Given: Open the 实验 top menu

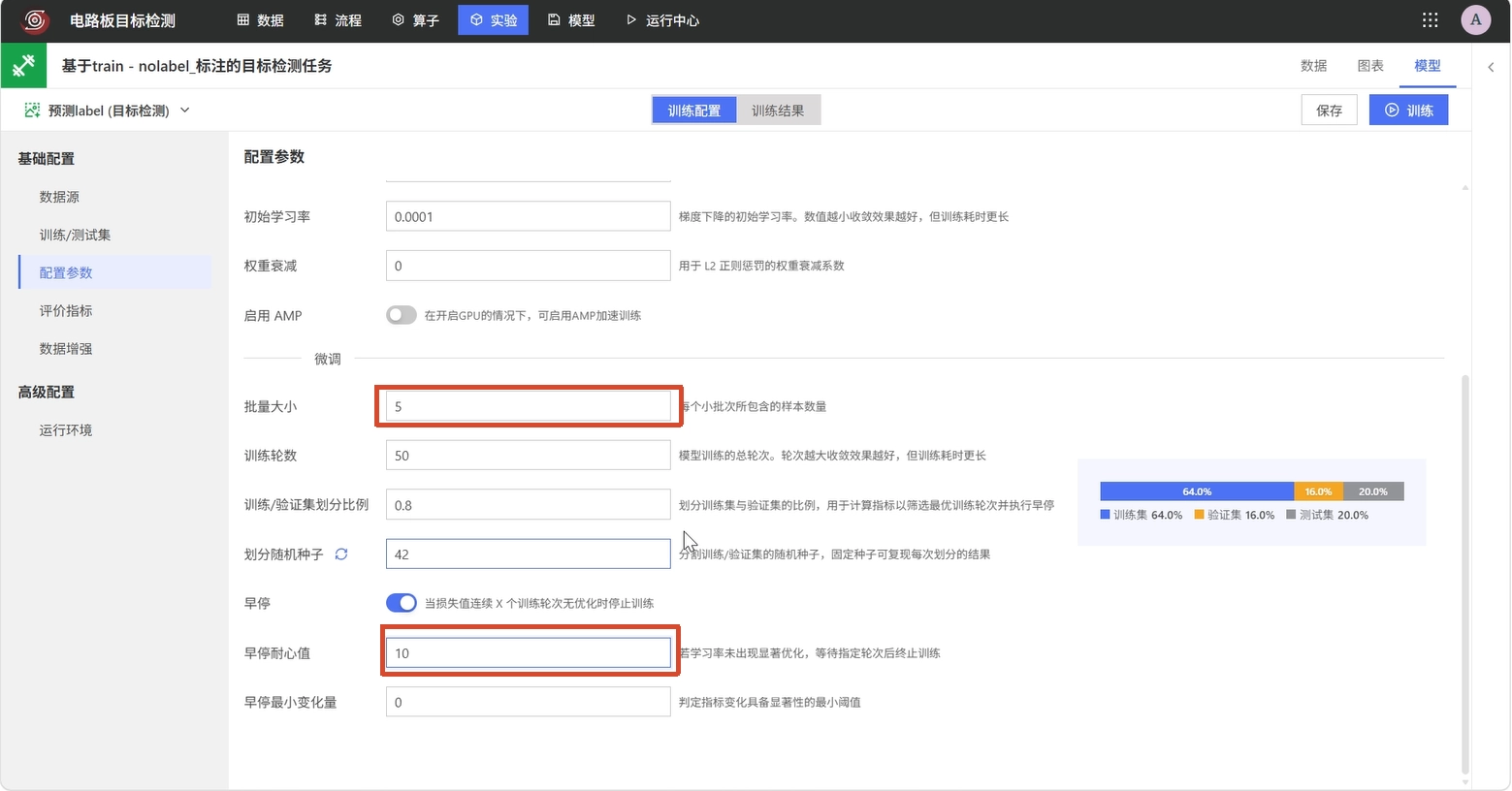Looking at the screenshot, I should click(x=493, y=19).
